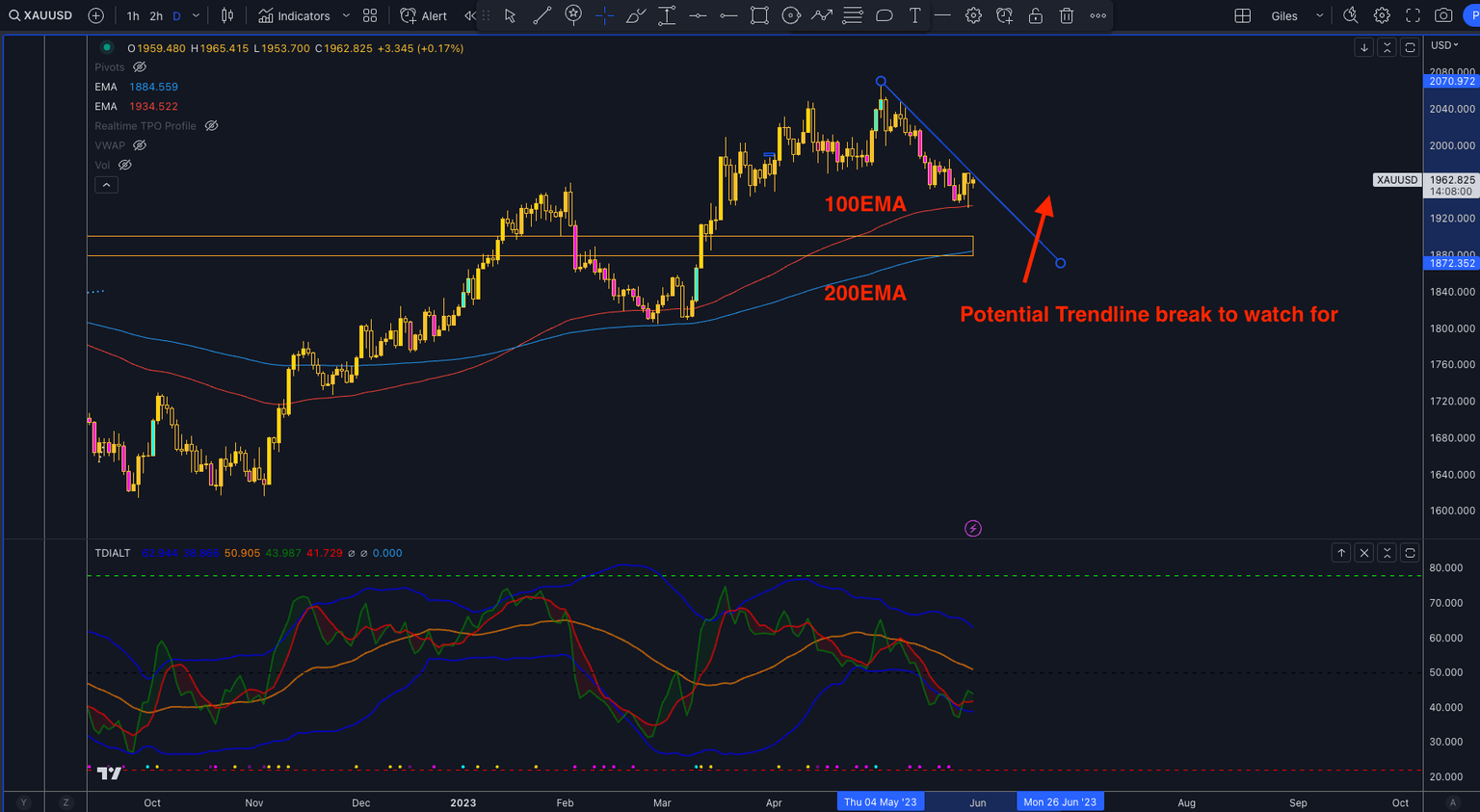Open the Giles saved layout

[x=1284, y=16]
